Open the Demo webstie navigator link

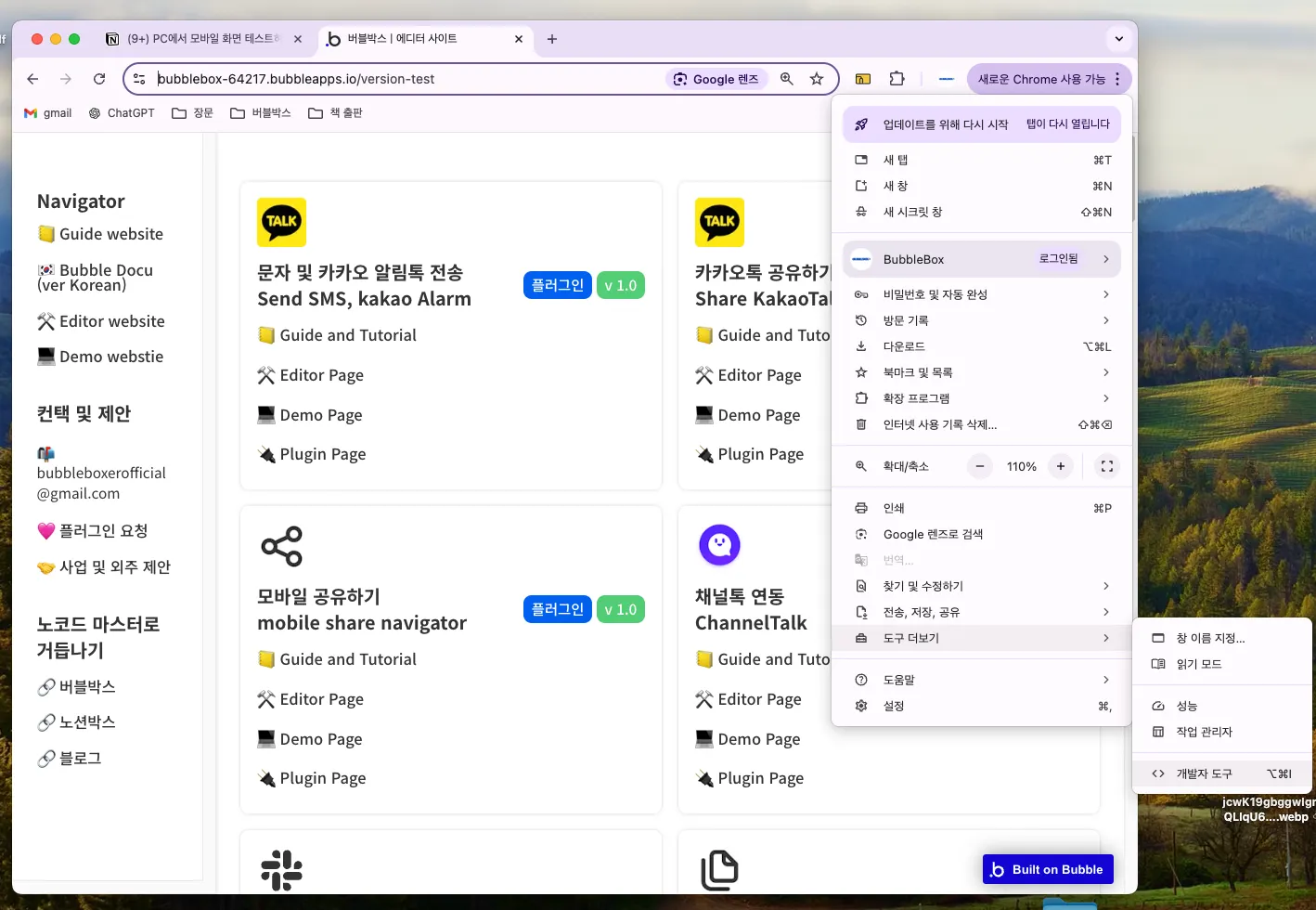click(100, 357)
